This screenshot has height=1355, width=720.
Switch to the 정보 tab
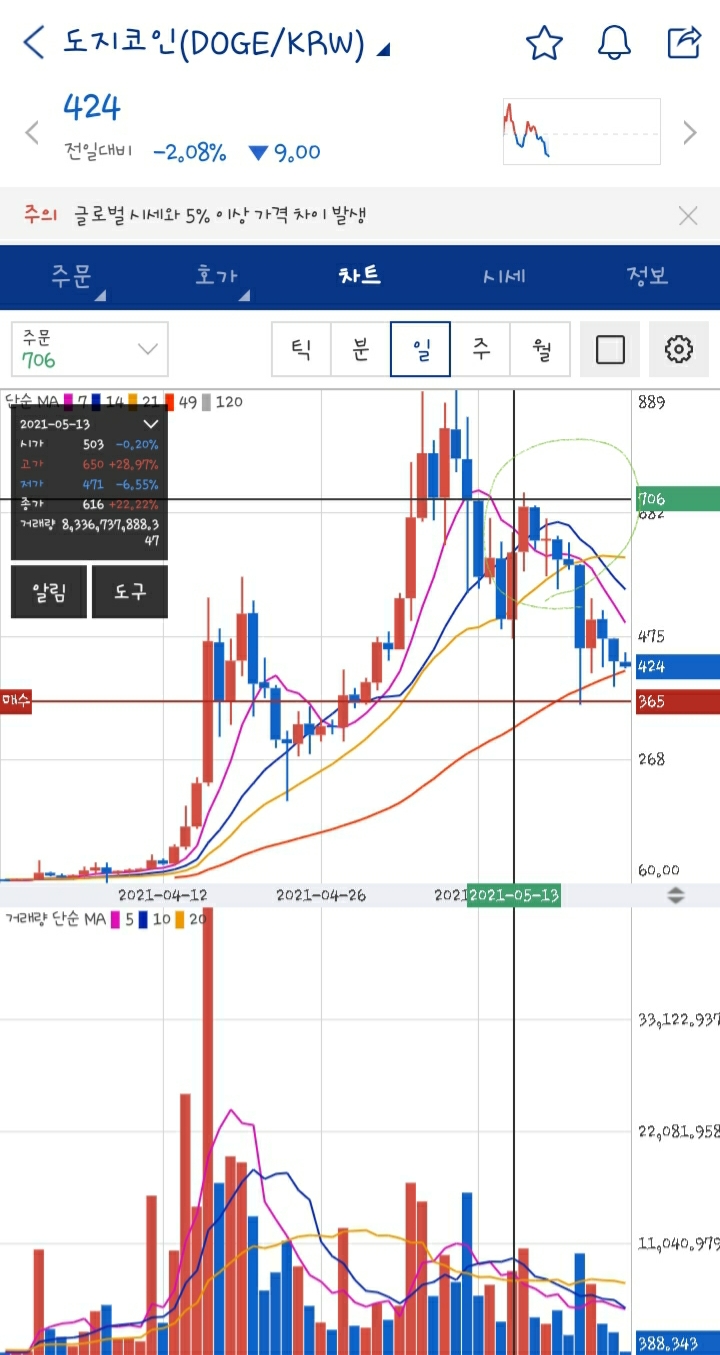(x=647, y=277)
